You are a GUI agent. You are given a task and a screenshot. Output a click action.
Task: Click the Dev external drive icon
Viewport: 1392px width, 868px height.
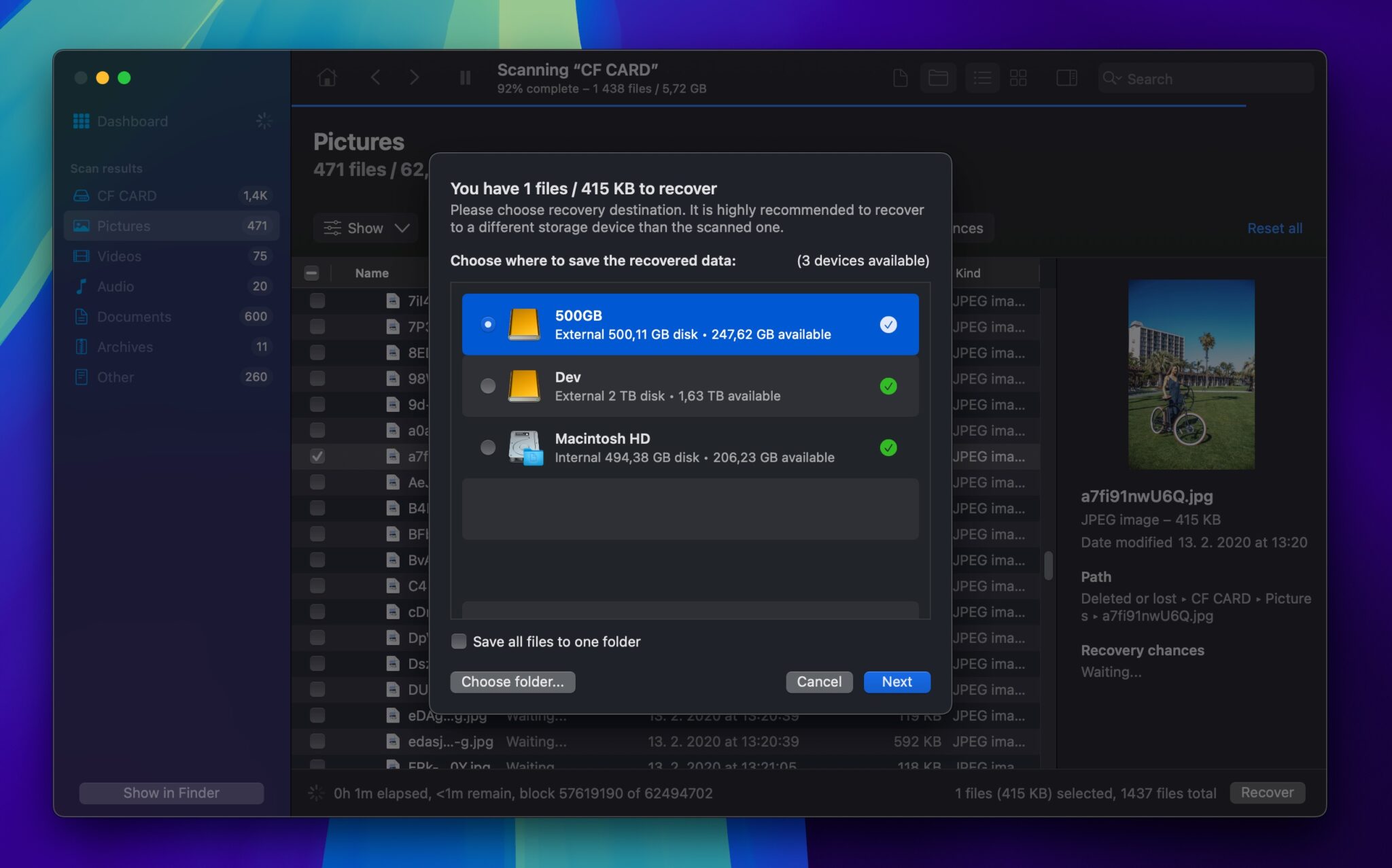(x=524, y=386)
